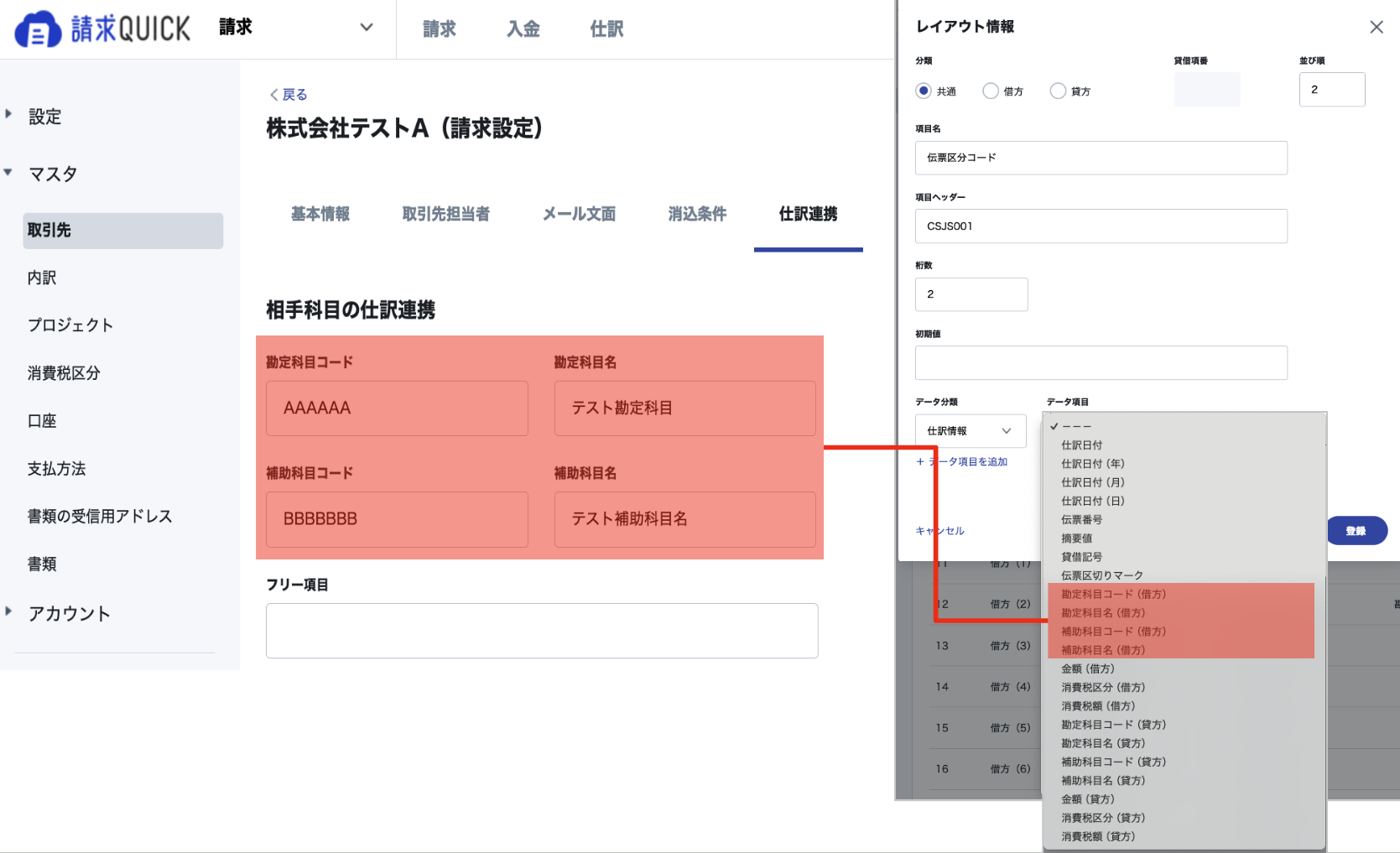
Task: Select プロジェクト in the sidebar
Action: [70, 325]
